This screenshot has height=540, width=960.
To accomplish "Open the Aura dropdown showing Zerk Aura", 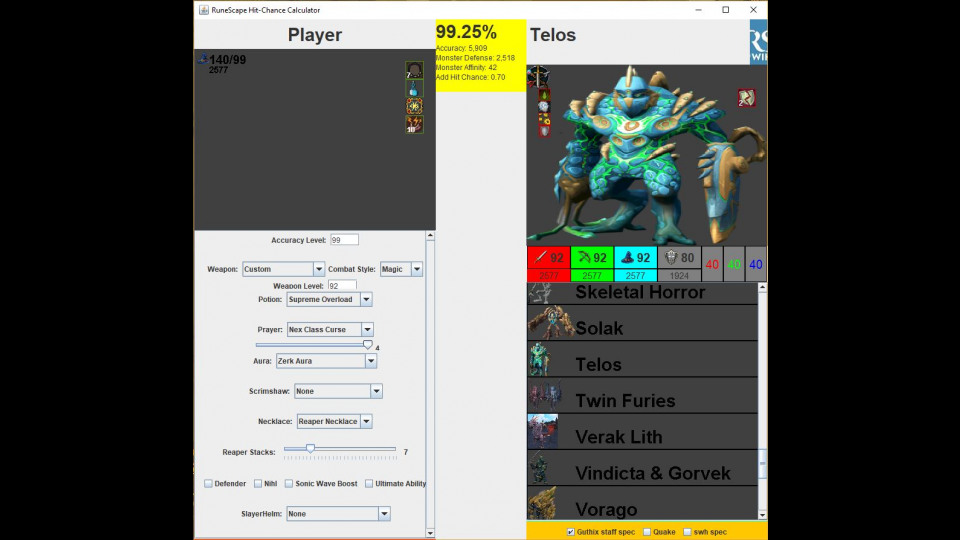I will pyautogui.click(x=325, y=361).
